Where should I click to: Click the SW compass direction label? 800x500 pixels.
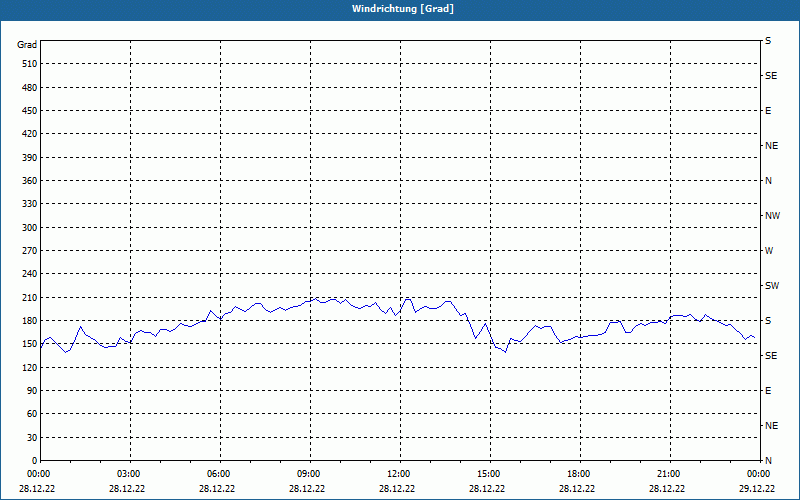click(x=772, y=286)
